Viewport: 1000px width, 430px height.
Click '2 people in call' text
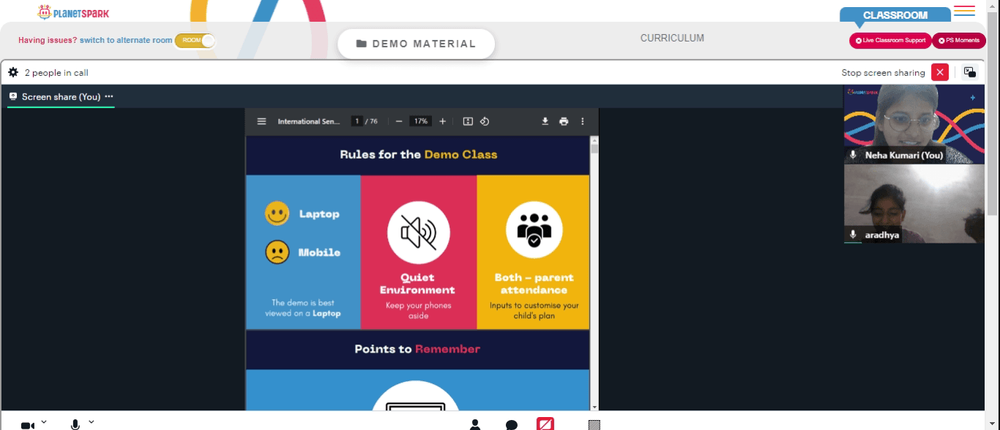coord(56,73)
